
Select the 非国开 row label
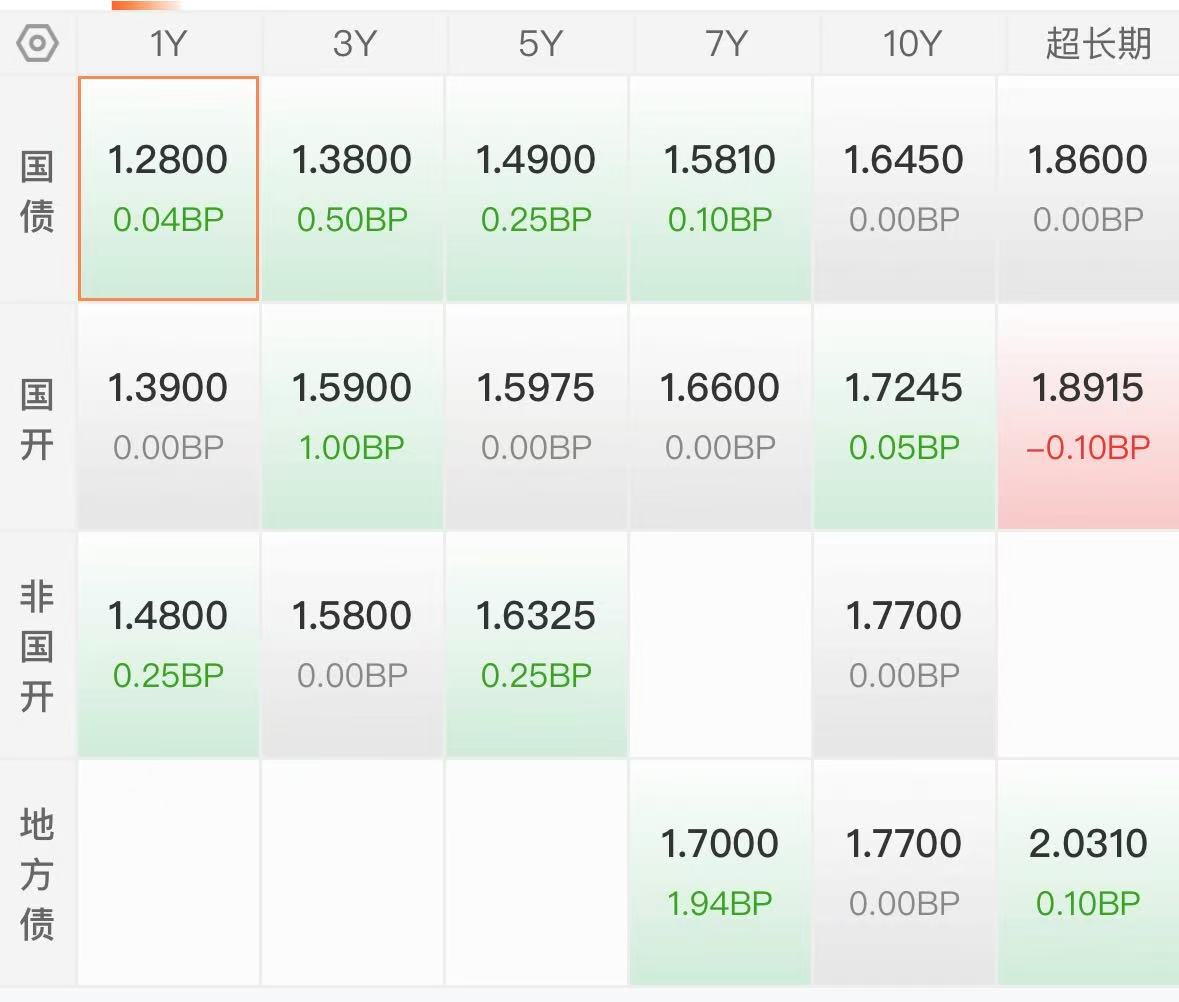(37, 646)
